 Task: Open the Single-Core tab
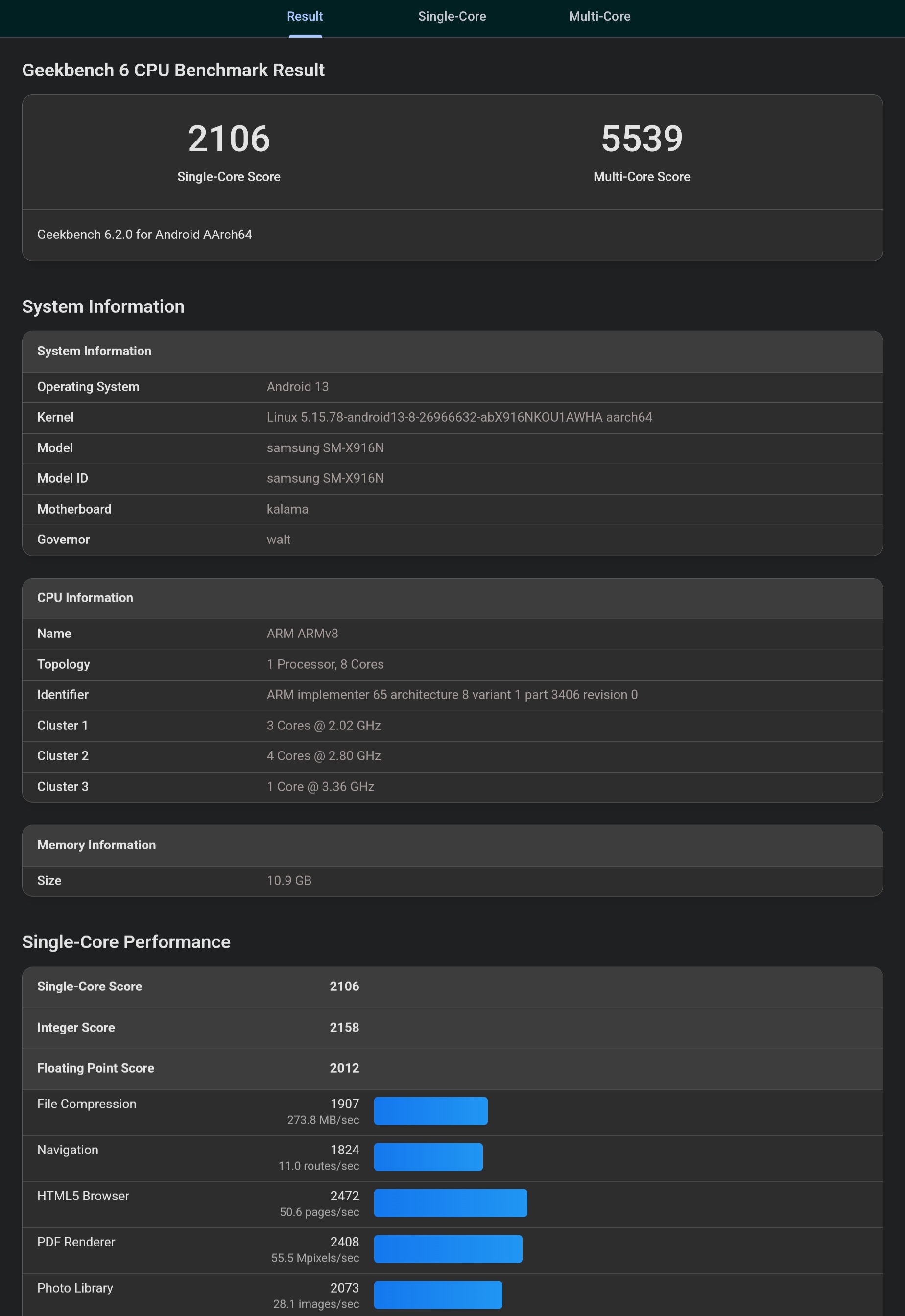click(452, 17)
